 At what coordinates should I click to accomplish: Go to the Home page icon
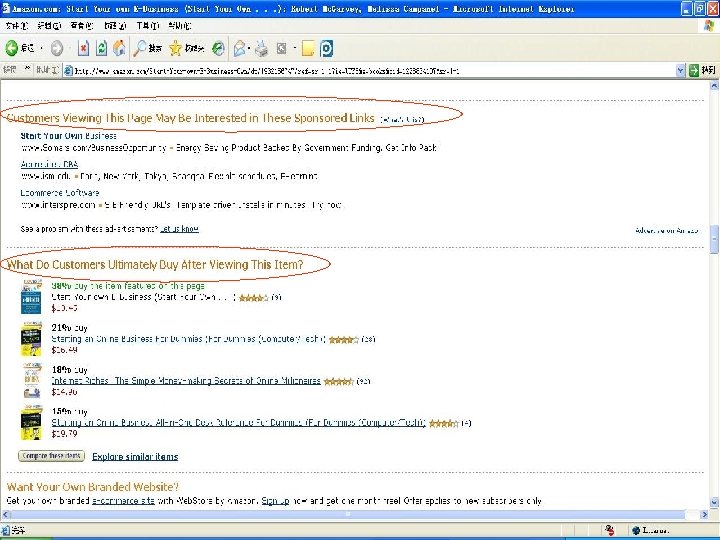(119, 48)
